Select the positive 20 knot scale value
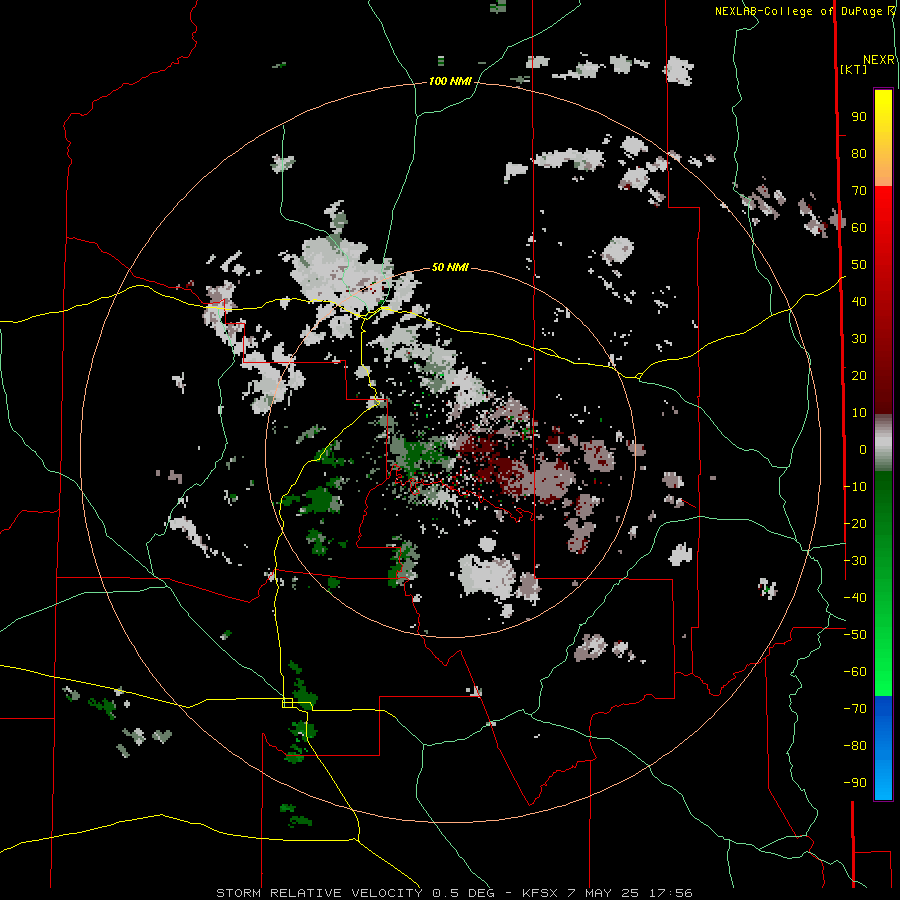The height and width of the screenshot is (900, 900). tap(859, 376)
